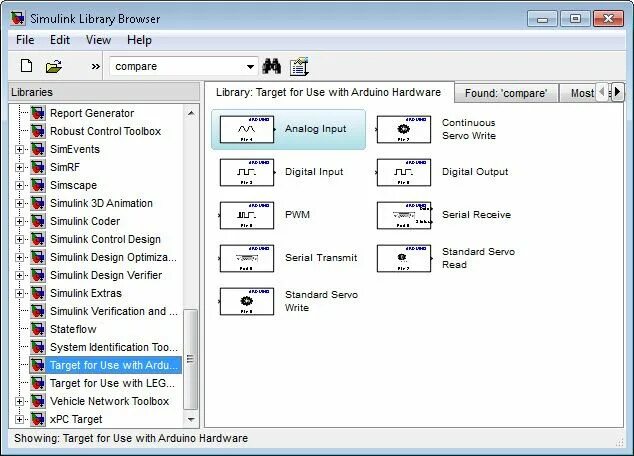The image size is (634, 456).
Task: Click the Open model folder icon
Action: point(54,66)
